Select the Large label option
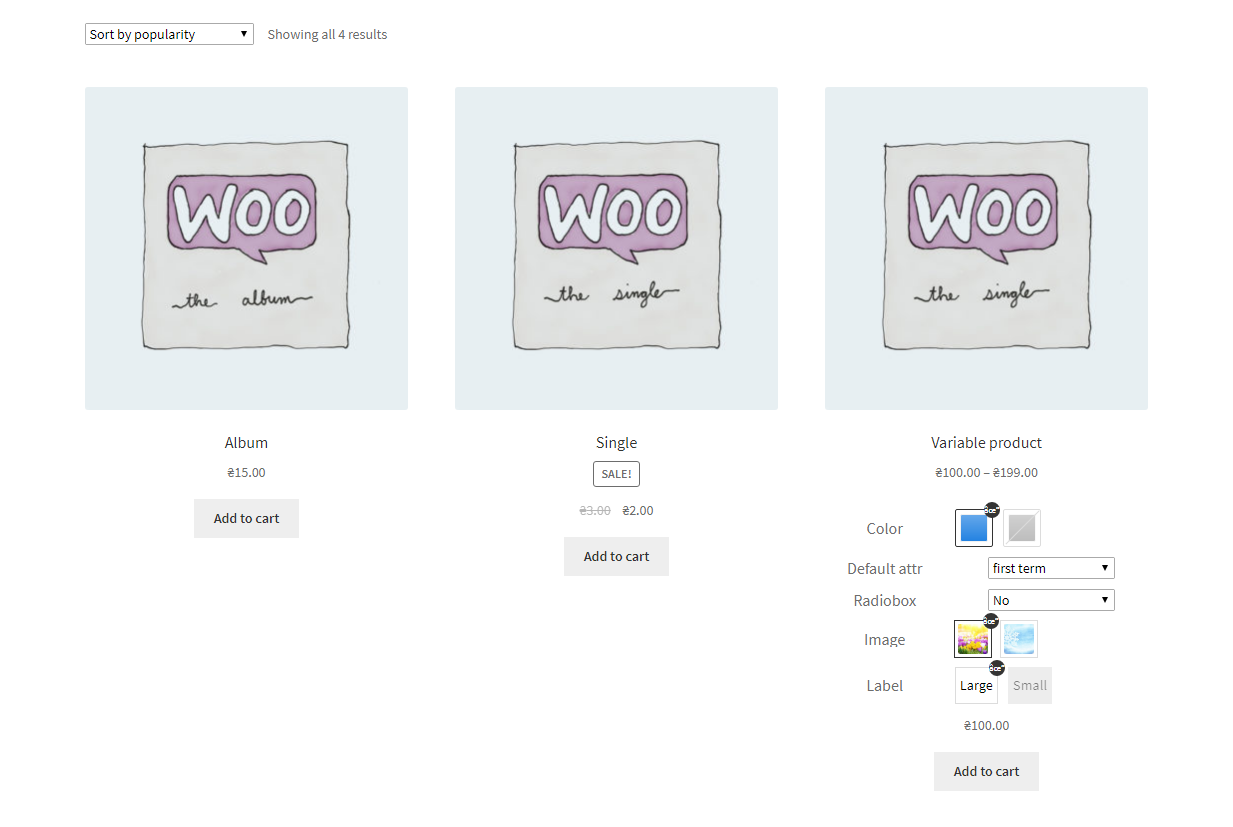The image size is (1233, 827). point(976,686)
